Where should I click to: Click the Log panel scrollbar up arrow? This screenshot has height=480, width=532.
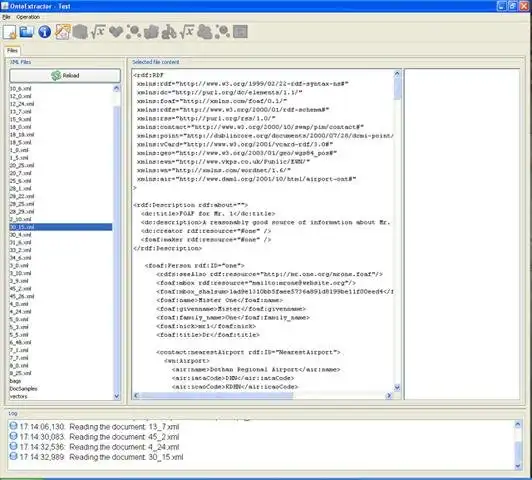coord(518,424)
